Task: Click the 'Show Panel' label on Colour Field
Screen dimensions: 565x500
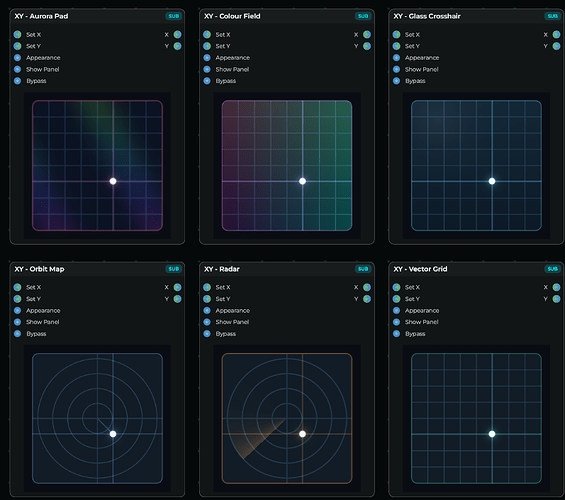Action: coord(232,69)
